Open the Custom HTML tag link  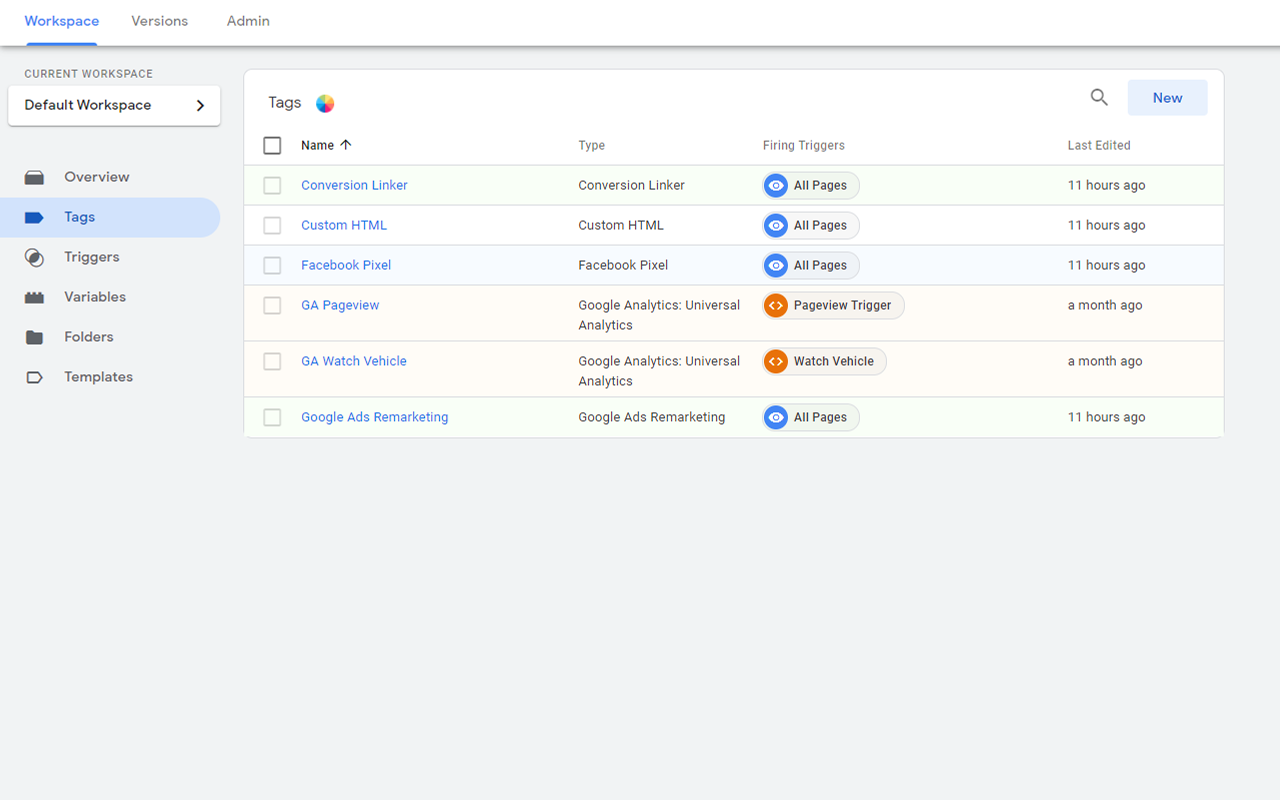344,225
